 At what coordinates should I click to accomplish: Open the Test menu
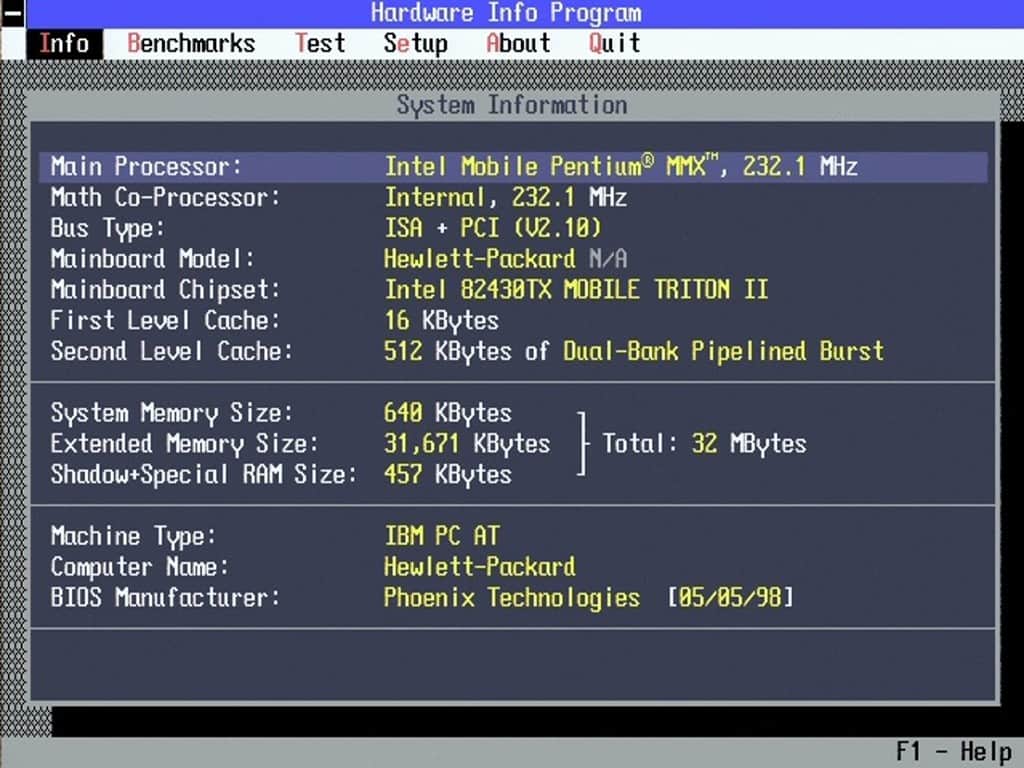coord(320,44)
